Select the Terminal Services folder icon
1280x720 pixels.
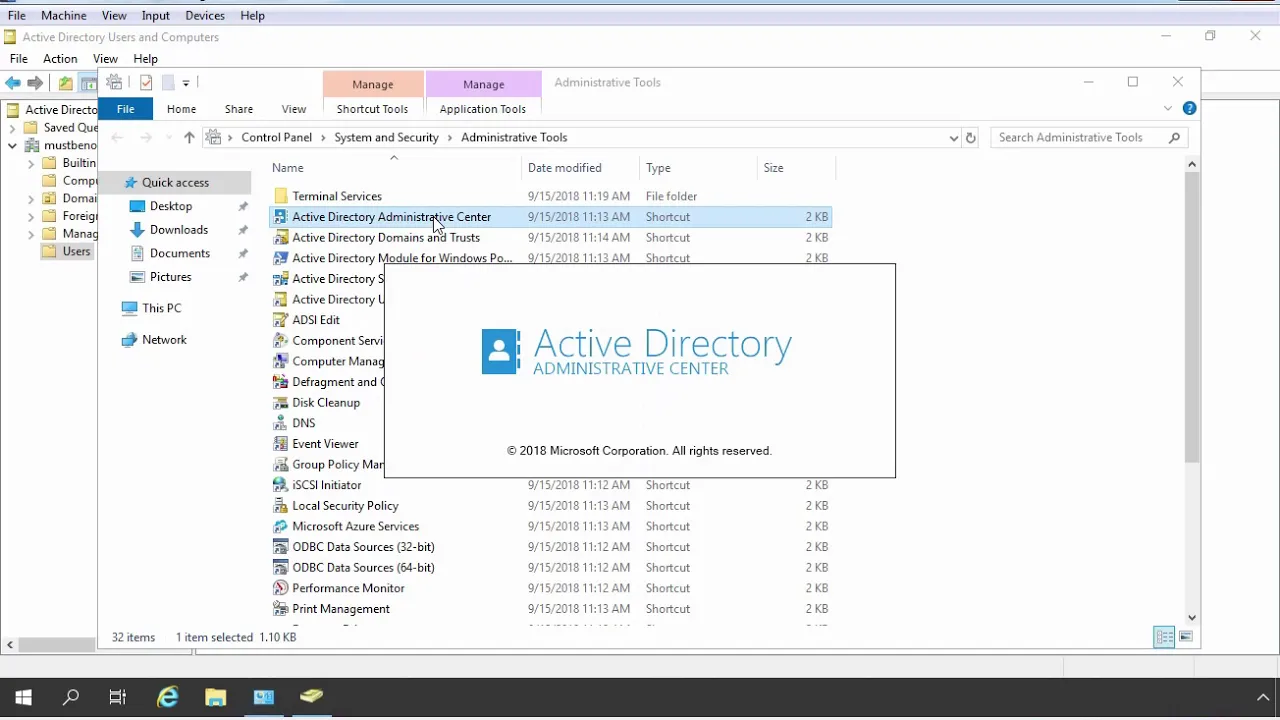(281, 196)
